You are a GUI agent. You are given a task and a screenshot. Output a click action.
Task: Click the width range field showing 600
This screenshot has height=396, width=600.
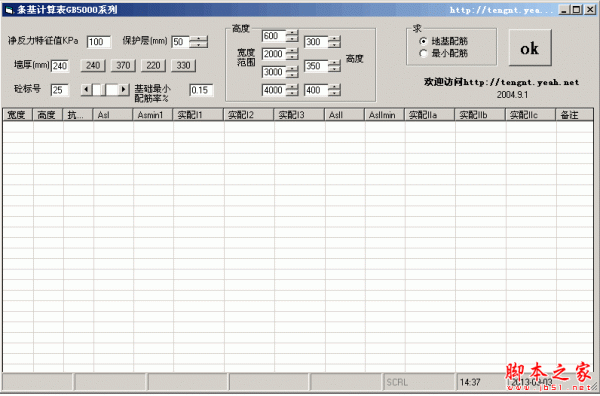click(x=274, y=36)
